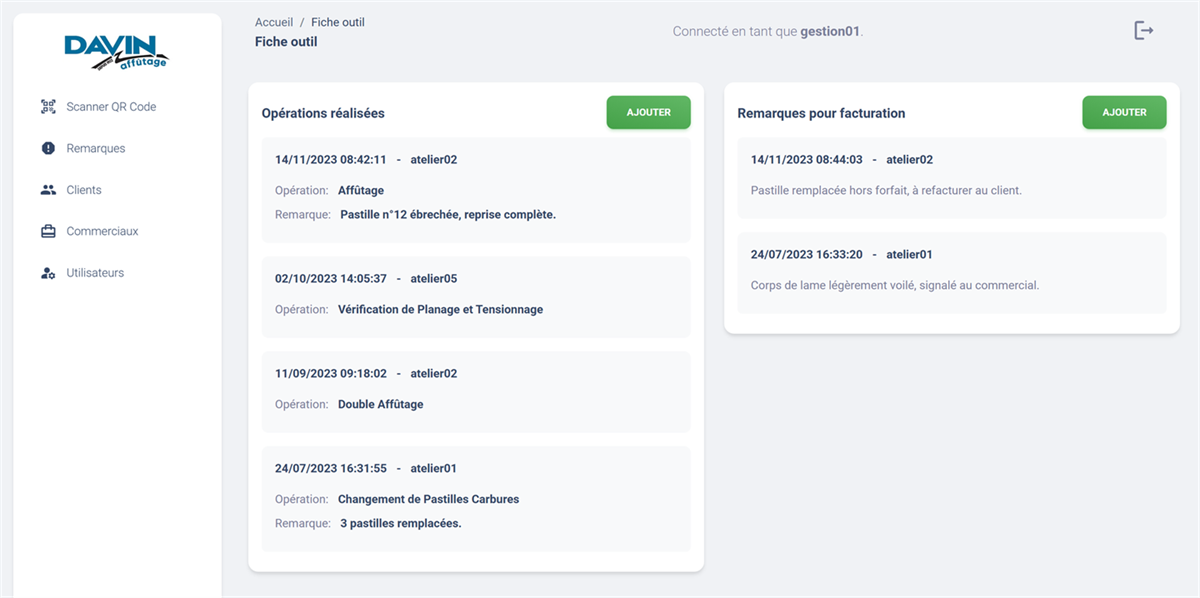Click the Remarques pour facturation heading
Image resolution: width=1200 pixels, height=598 pixels.
[x=821, y=113]
